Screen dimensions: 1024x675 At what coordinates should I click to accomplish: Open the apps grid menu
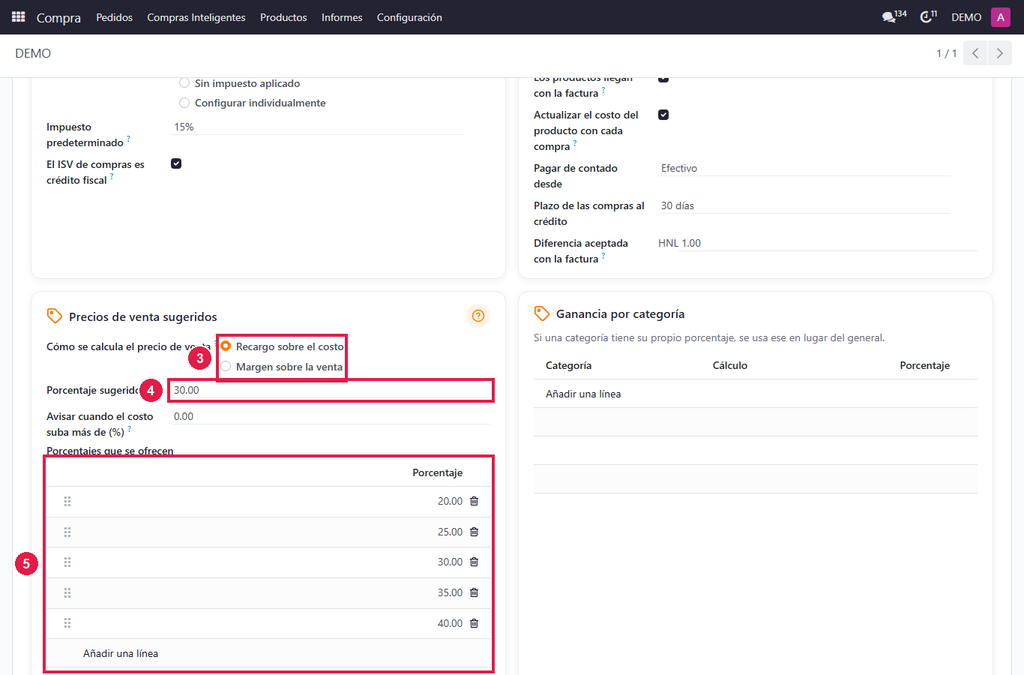18,17
